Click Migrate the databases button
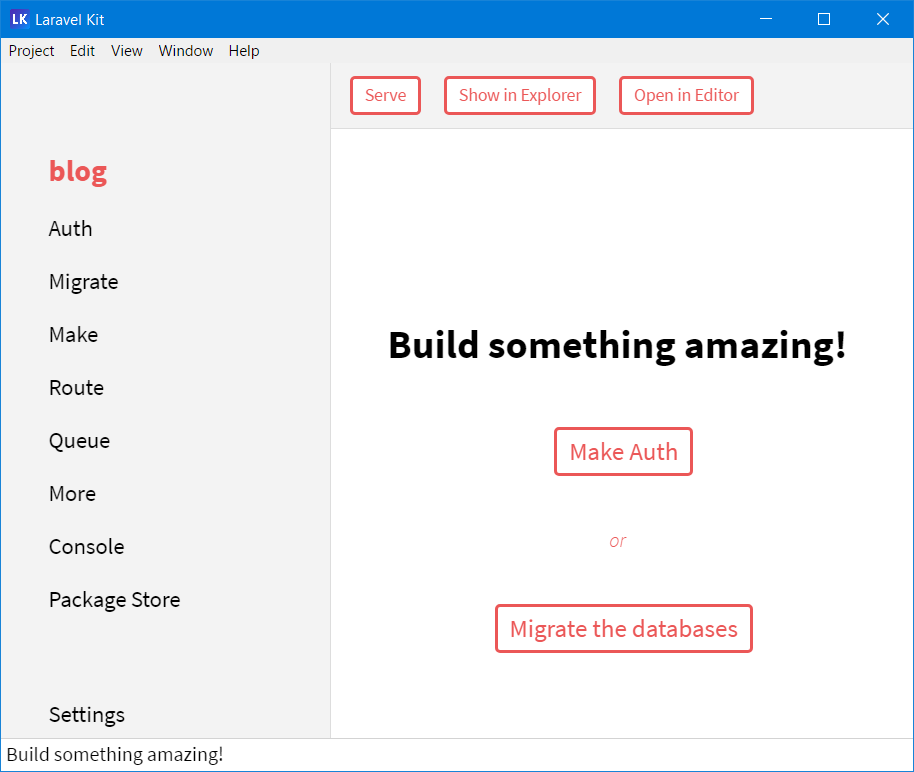Viewport: 914px width, 772px height. 623,629
